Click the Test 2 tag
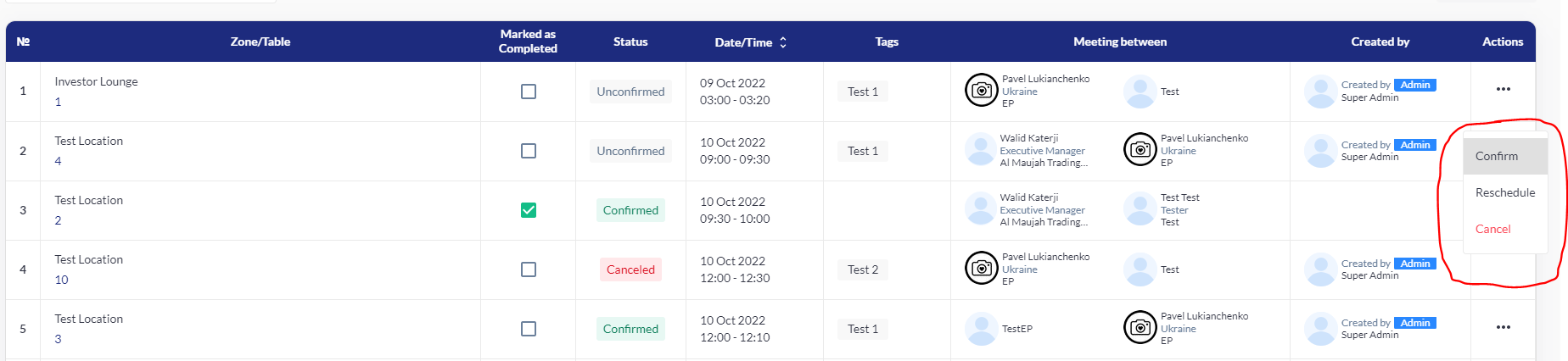This screenshot has height=361, width=1568. pyautogui.click(x=863, y=269)
